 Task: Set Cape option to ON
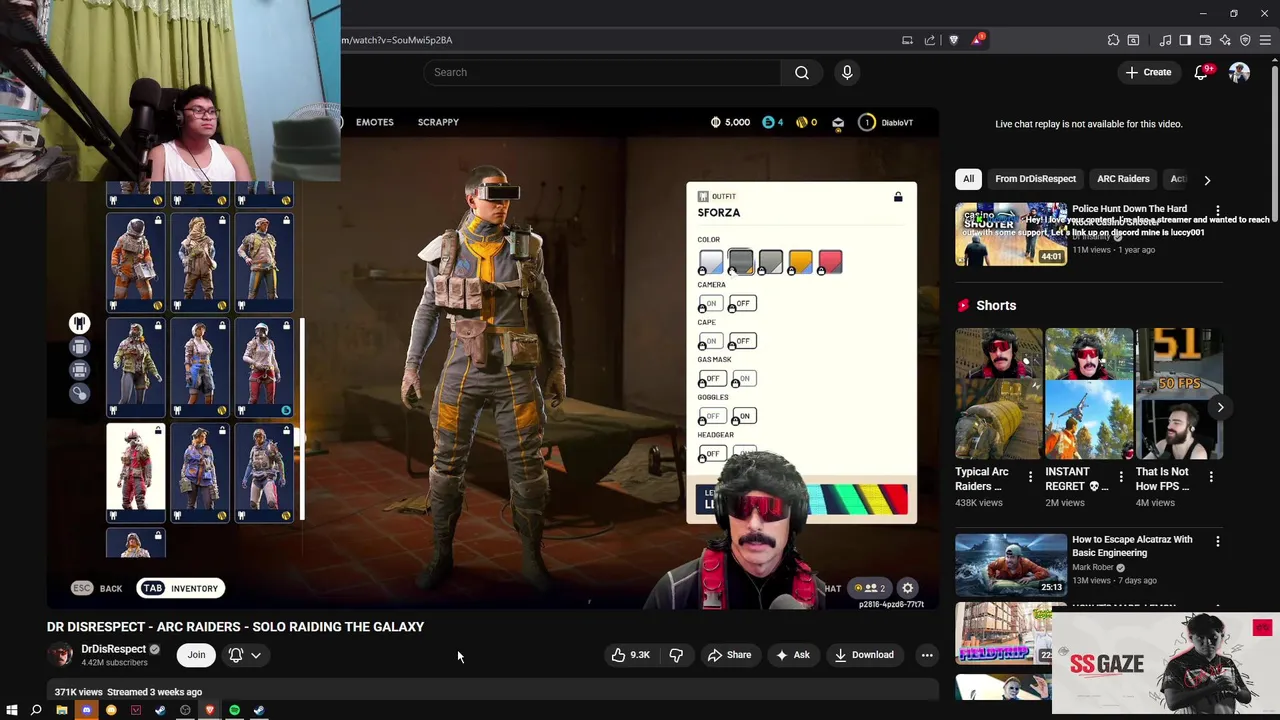[x=710, y=341]
